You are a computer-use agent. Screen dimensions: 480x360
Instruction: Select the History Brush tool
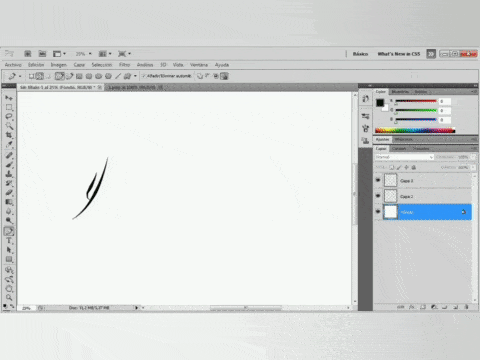point(9,183)
